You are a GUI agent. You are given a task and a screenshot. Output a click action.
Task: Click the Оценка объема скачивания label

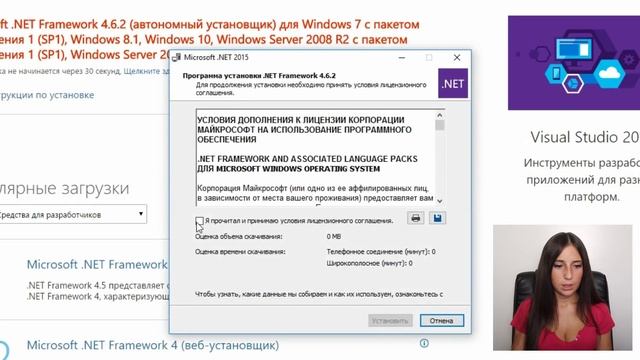coord(238,236)
